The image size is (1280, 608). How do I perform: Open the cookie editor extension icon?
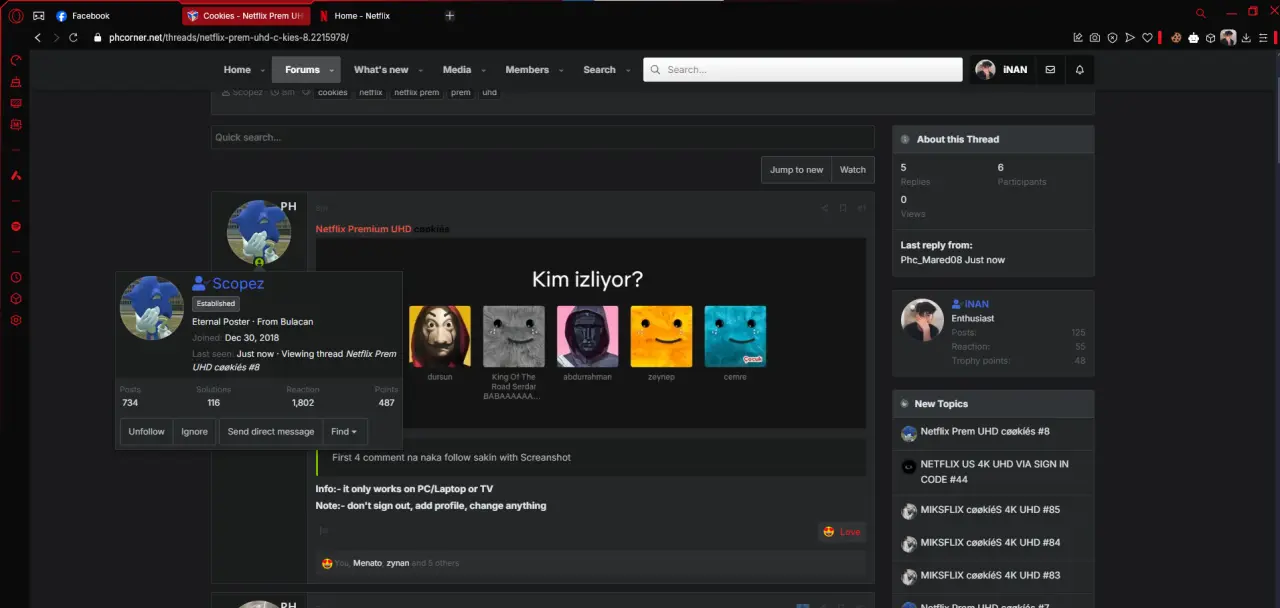[1177, 38]
